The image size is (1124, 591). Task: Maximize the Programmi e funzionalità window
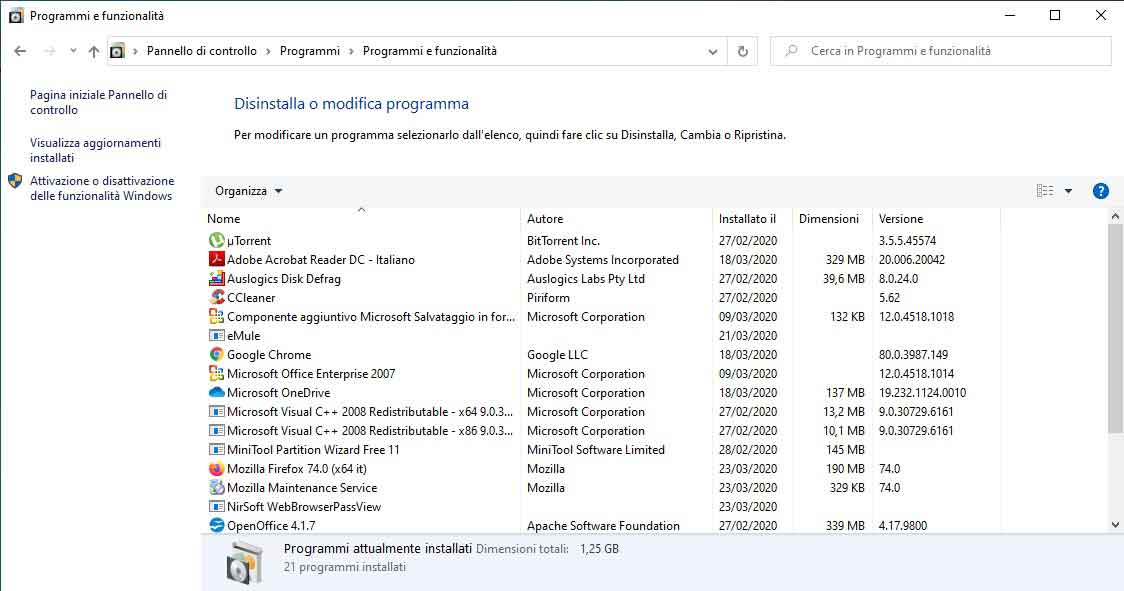click(x=1054, y=15)
